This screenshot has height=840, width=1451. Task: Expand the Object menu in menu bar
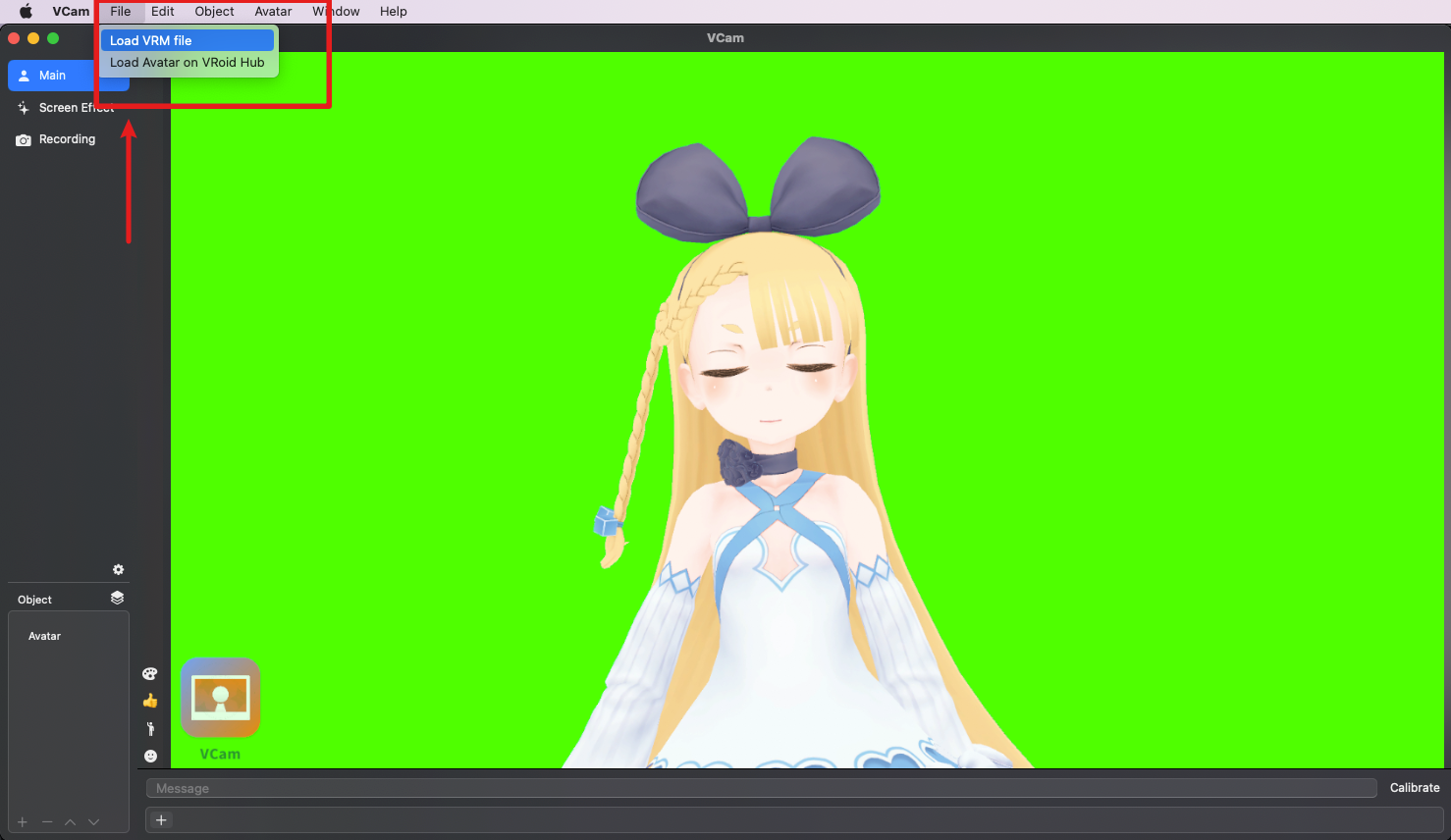click(x=214, y=12)
